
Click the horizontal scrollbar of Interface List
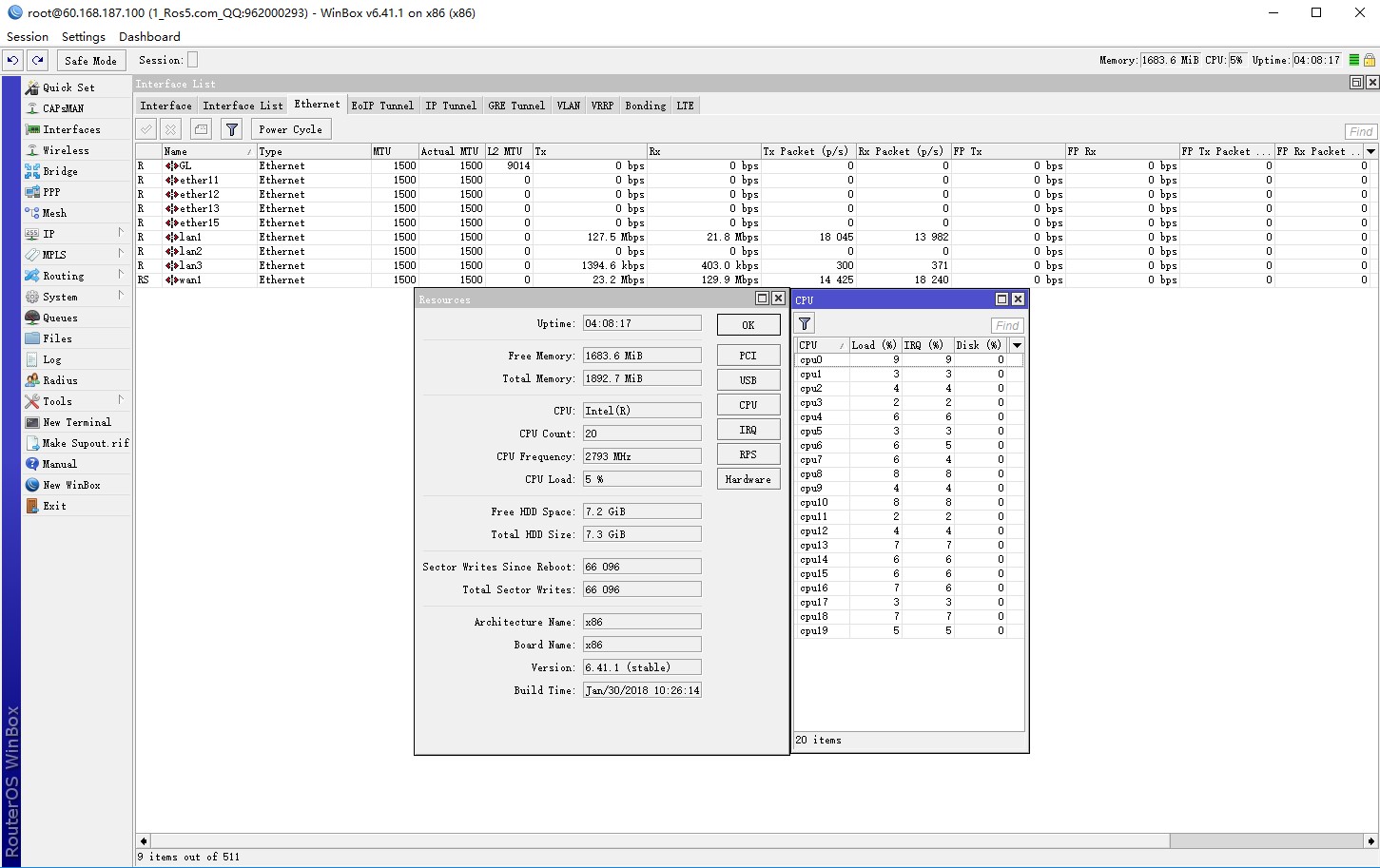click(x=659, y=840)
